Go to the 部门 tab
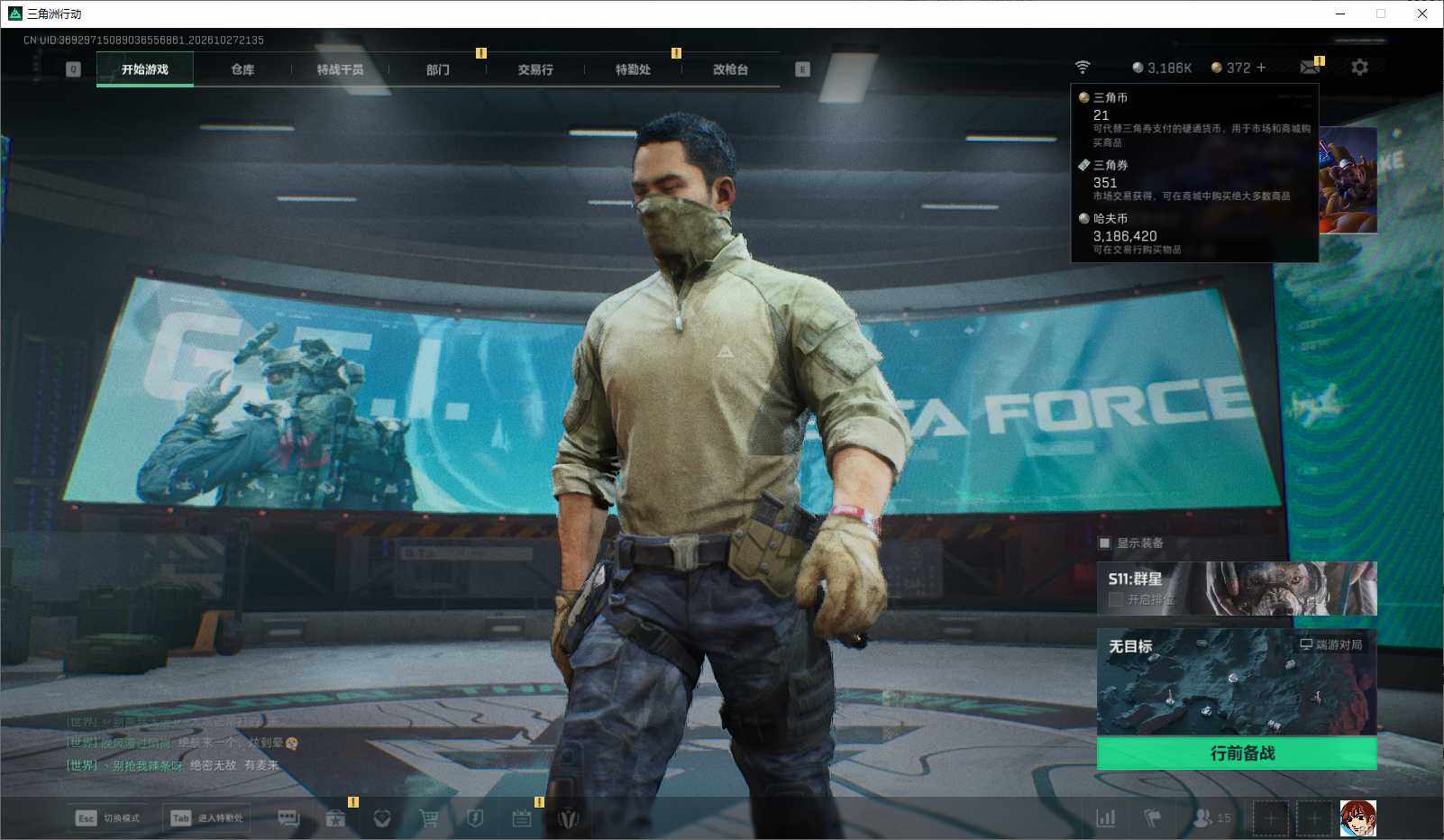1444x840 pixels. click(x=437, y=69)
